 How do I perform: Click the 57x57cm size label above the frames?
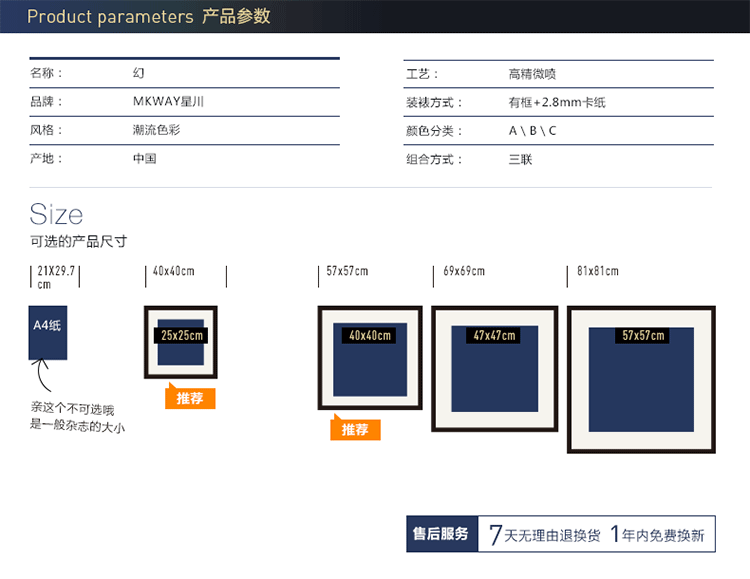point(347,271)
